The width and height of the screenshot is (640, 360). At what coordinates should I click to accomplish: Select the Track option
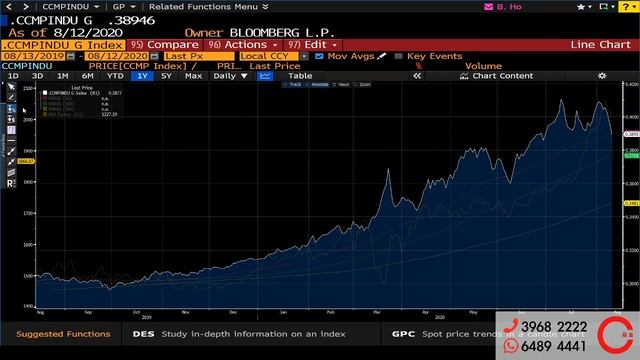(x=293, y=84)
